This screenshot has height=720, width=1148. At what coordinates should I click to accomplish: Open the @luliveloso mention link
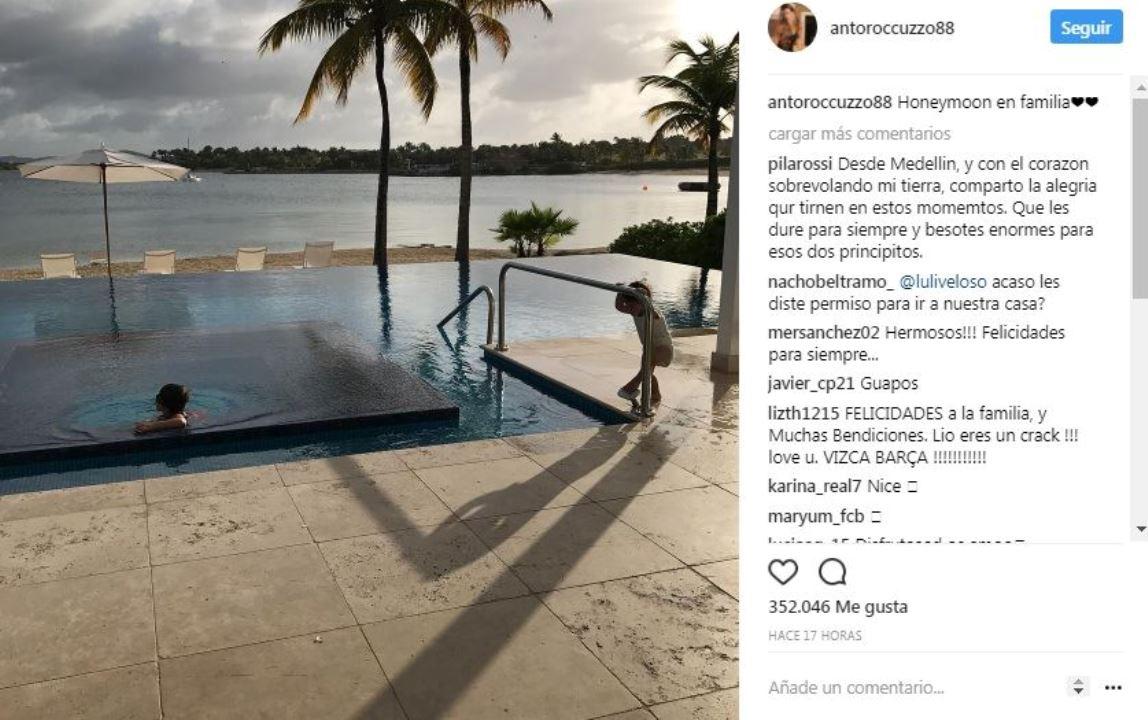942,281
